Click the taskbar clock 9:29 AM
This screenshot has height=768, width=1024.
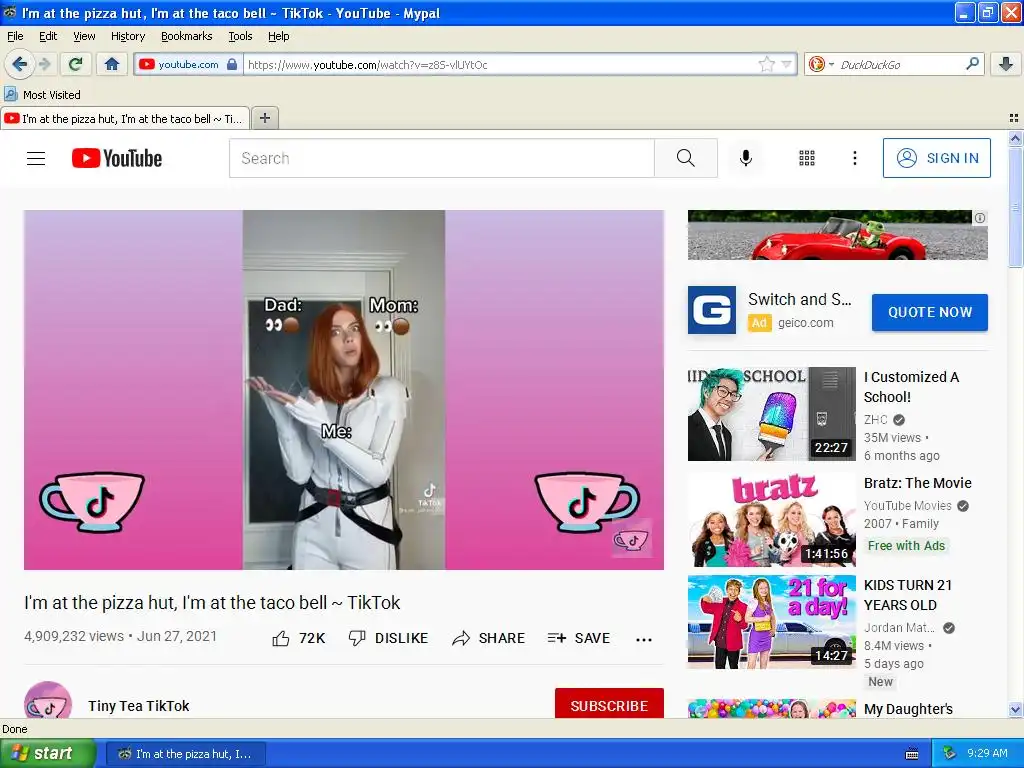[x=987, y=754]
